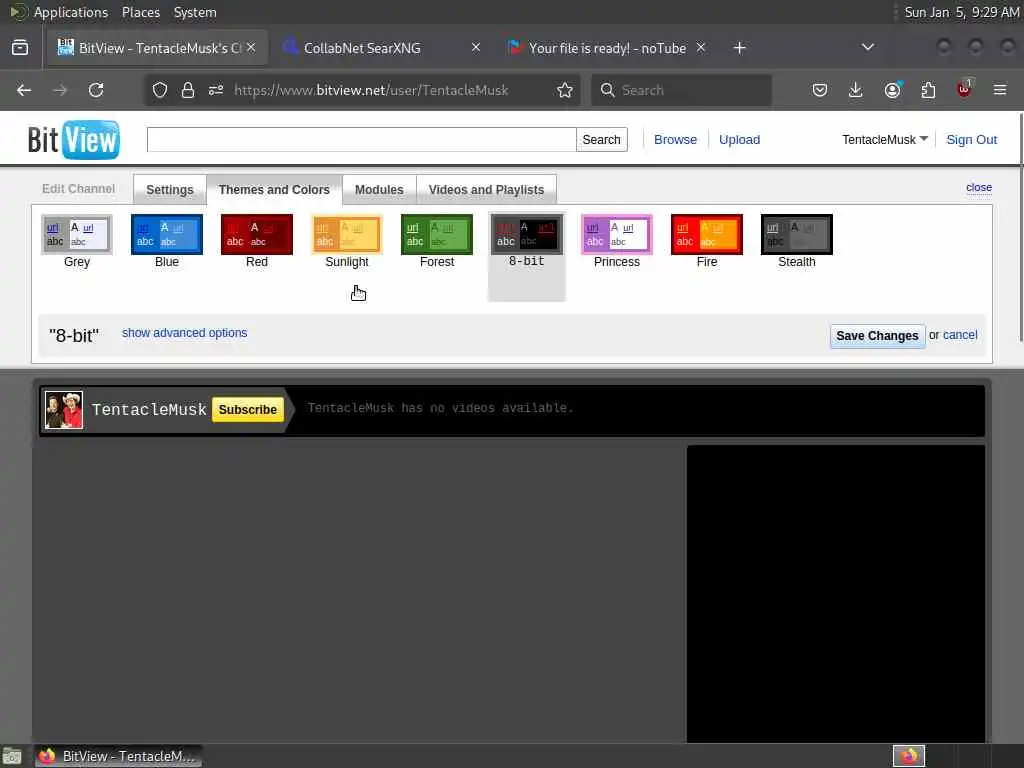Screen dimensions: 1024x768
Task: Sign Out of BitView
Action: click(971, 140)
